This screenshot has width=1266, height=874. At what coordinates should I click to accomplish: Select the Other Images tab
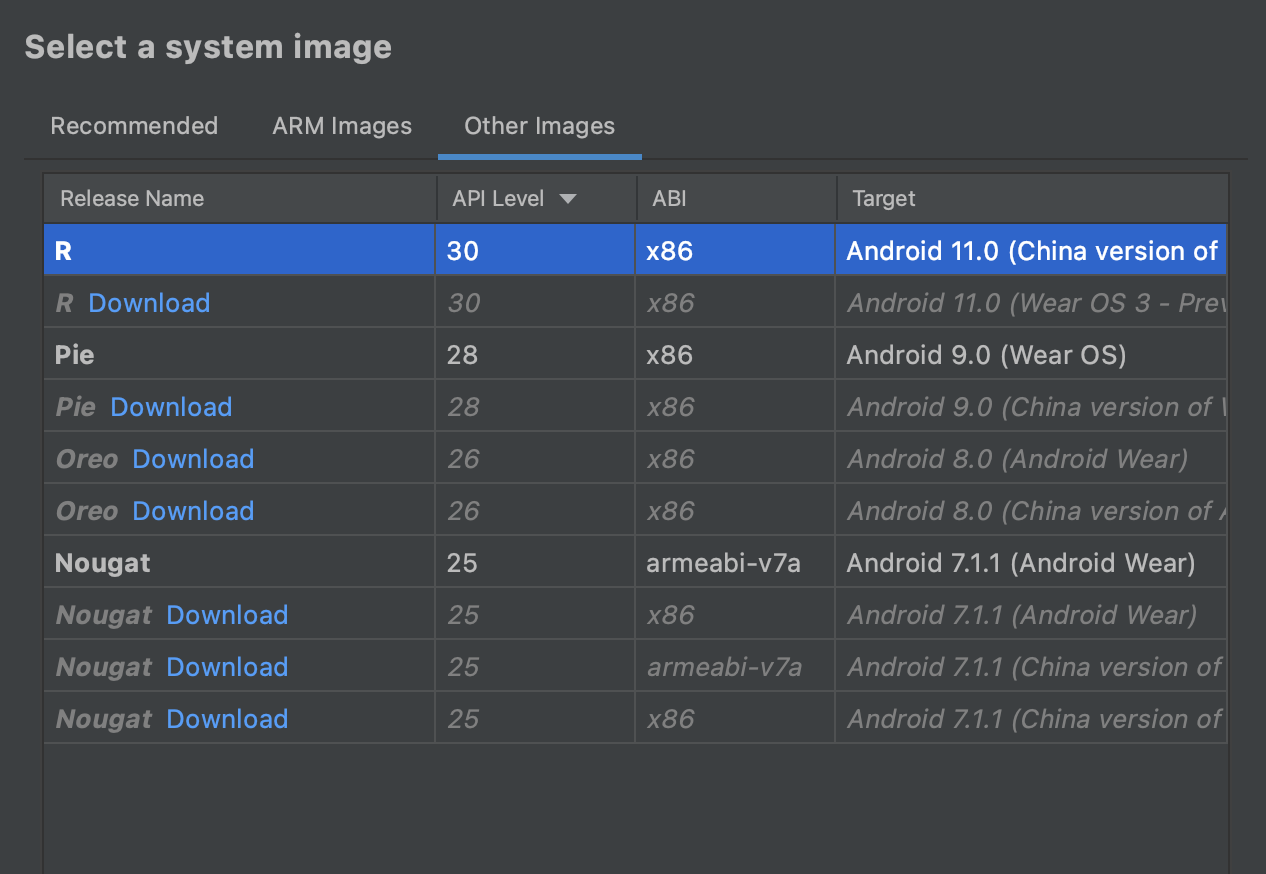coord(540,126)
